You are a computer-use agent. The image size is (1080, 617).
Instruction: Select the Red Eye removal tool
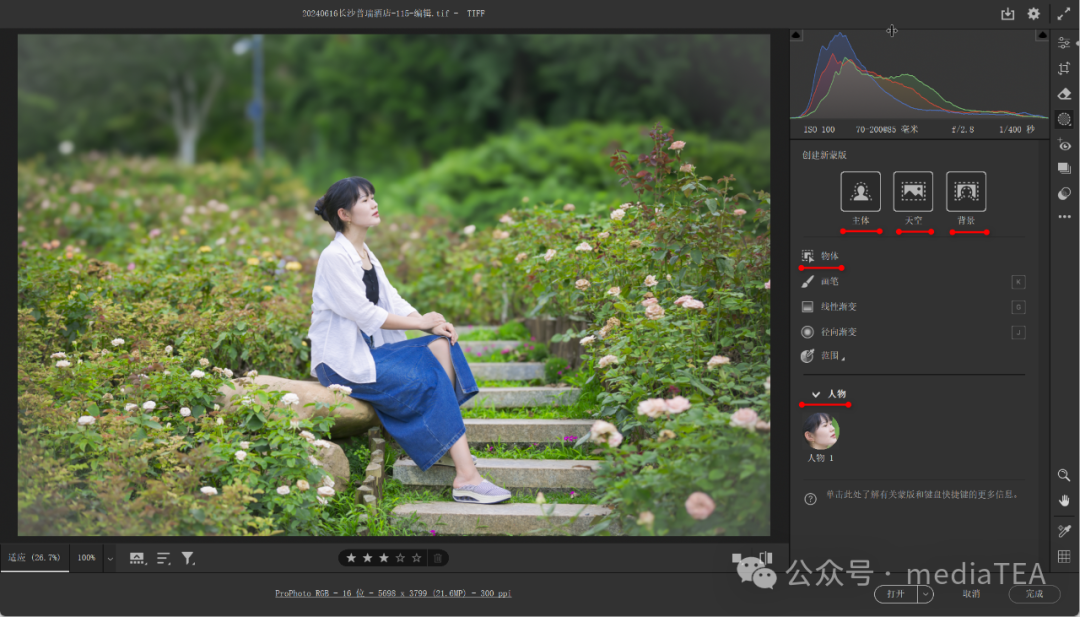(x=1064, y=145)
